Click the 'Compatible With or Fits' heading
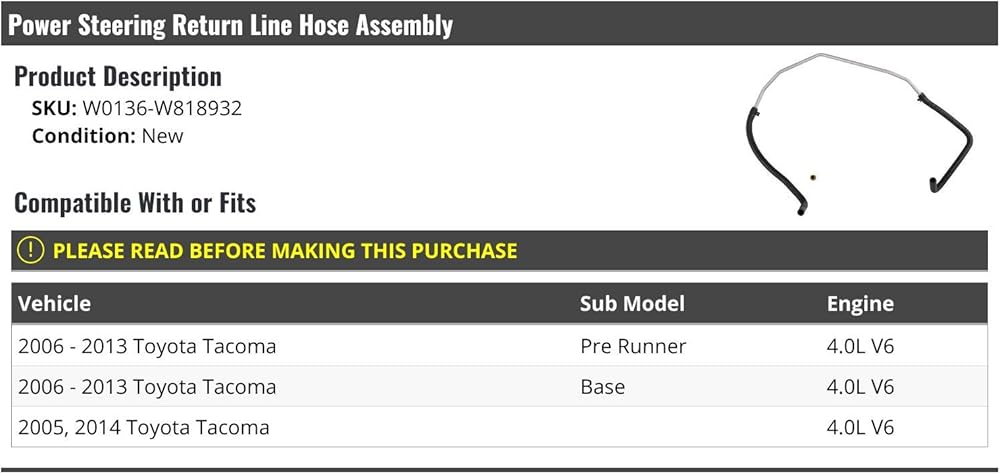Screen dimensions: 1000x474 [x=135, y=203]
